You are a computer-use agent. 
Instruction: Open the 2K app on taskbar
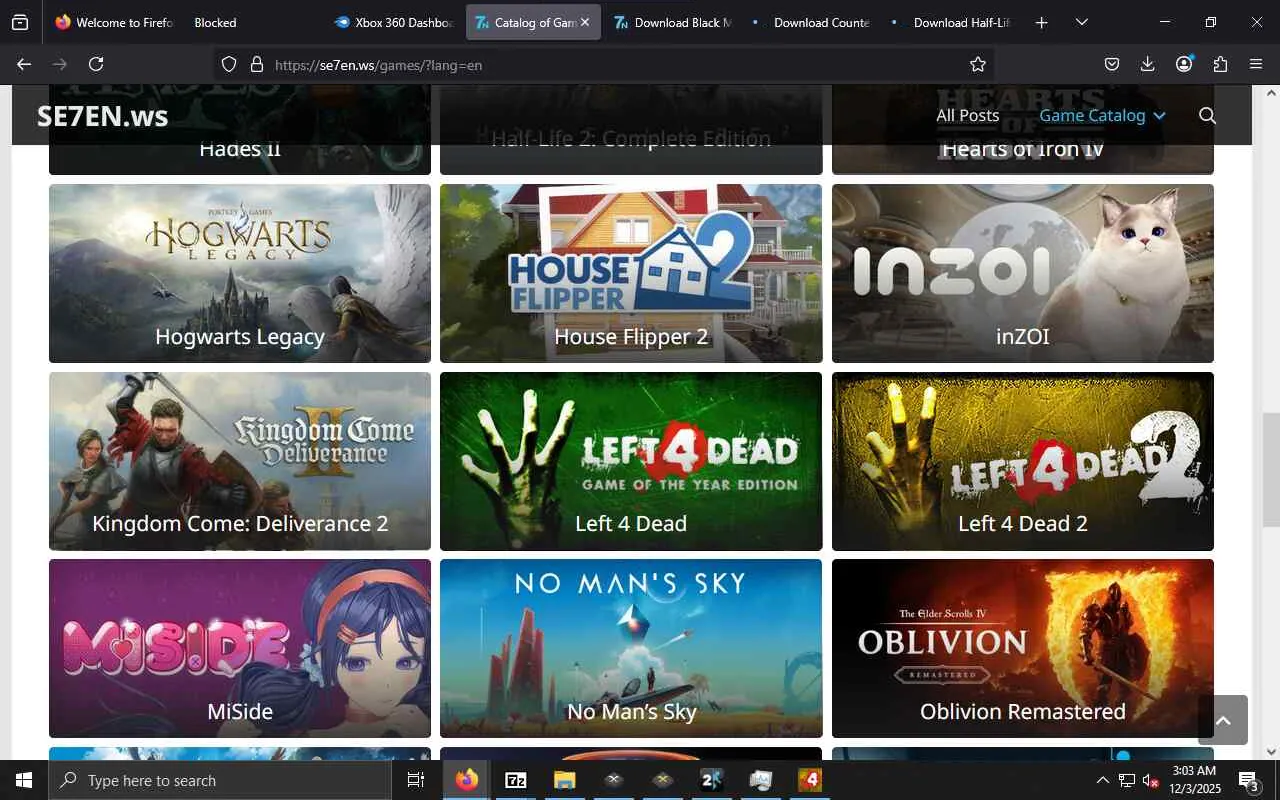(712, 780)
